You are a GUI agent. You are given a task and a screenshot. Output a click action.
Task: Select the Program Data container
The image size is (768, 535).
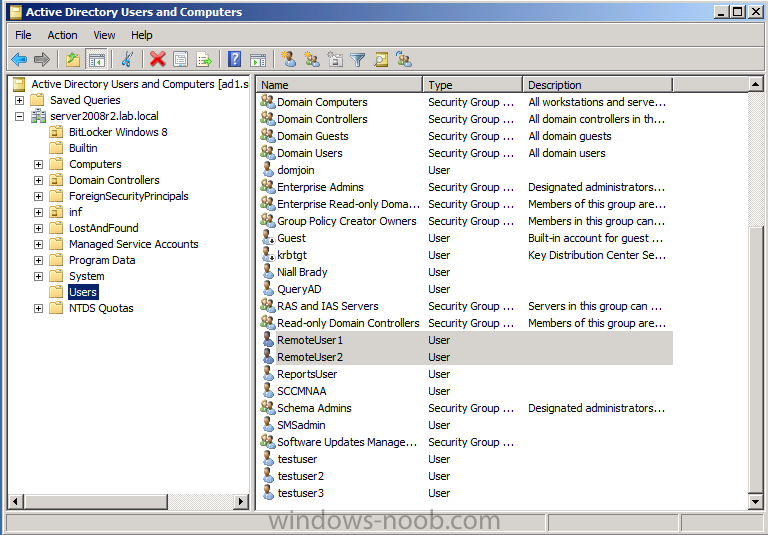click(x=102, y=260)
